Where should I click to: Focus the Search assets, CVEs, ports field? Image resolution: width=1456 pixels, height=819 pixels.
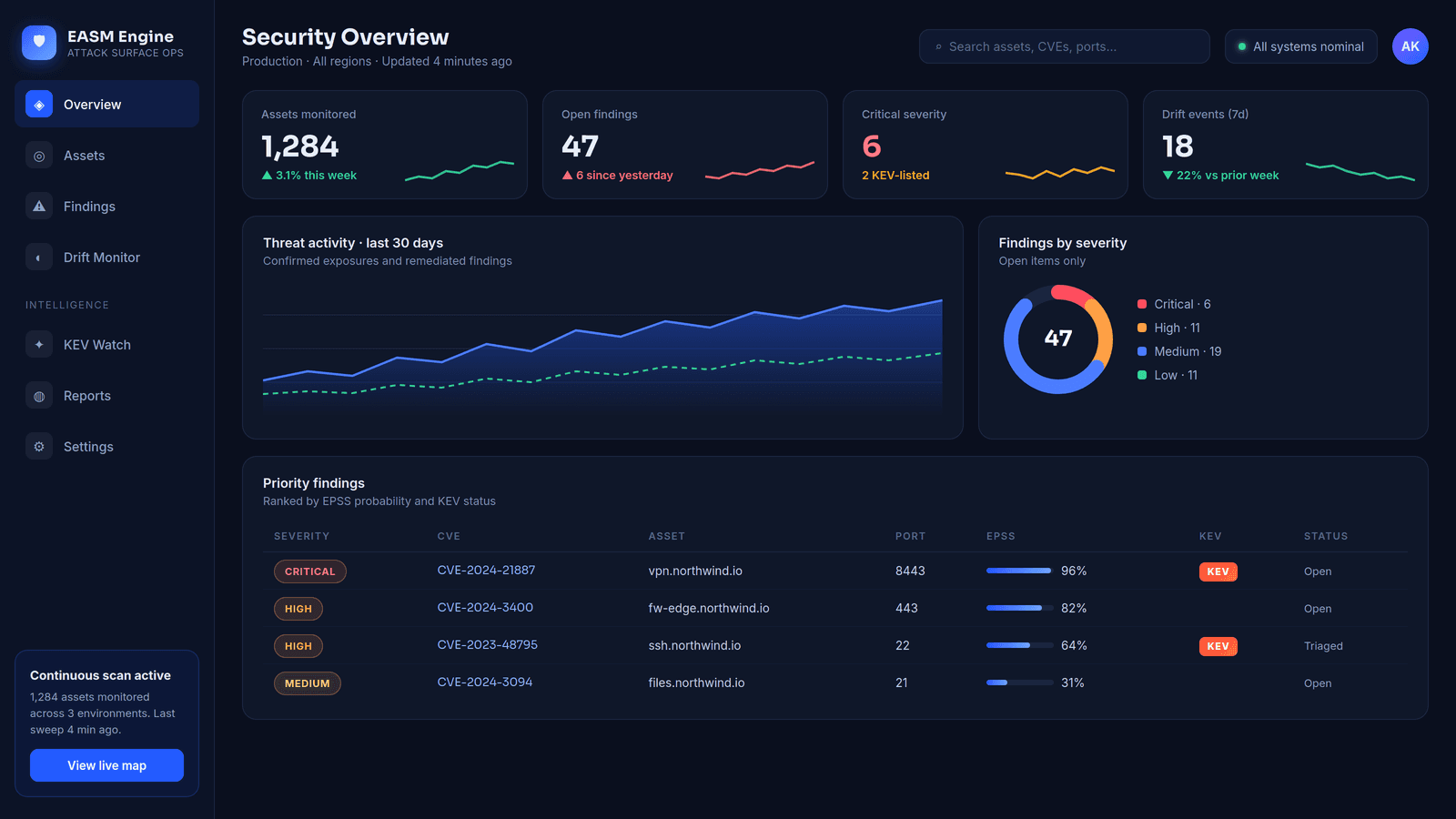pyautogui.click(x=1064, y=46)
